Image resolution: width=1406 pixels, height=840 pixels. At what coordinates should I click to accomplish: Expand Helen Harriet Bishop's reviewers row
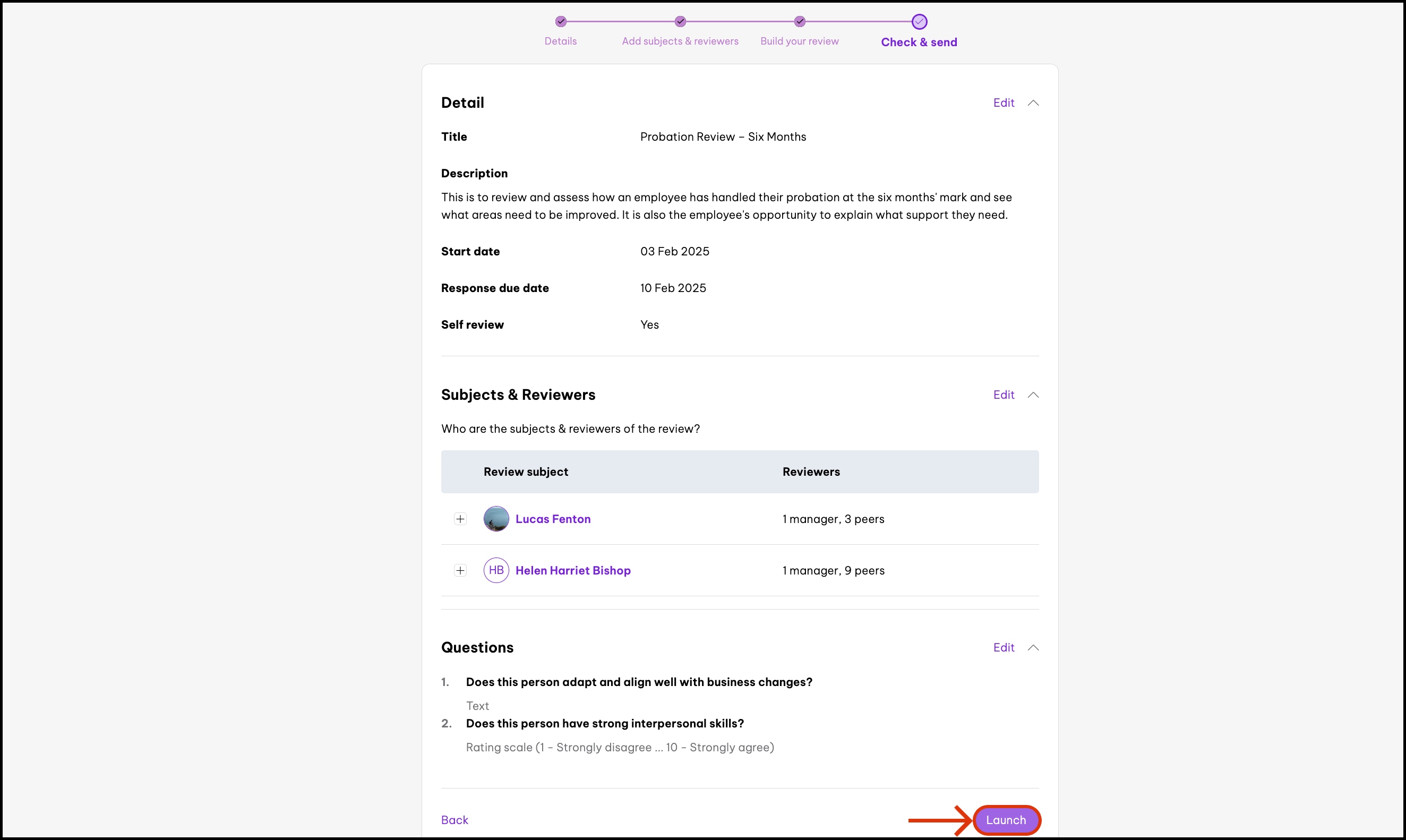pyautogui.click(x=460, y=570)
